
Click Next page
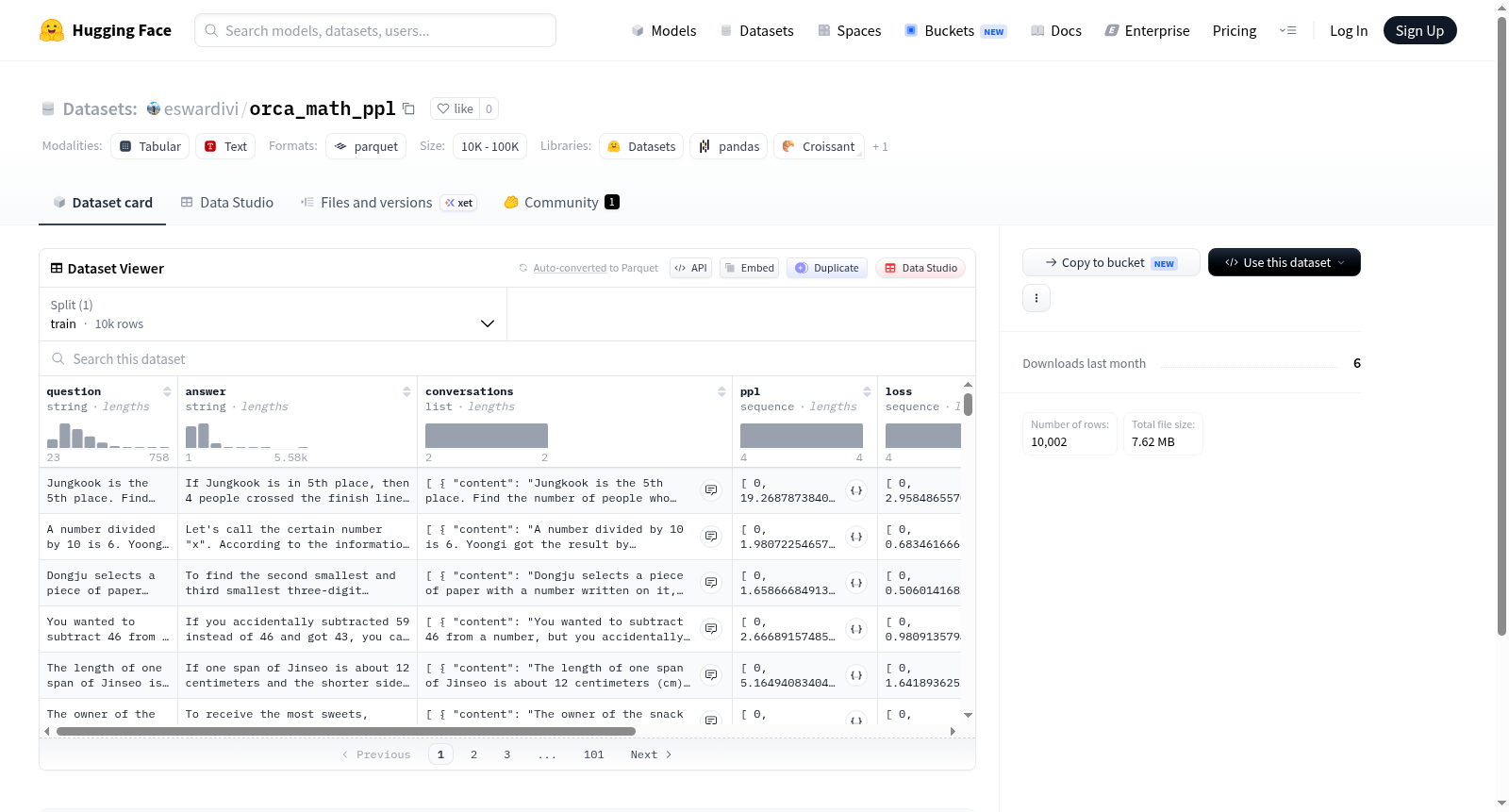tap(651, 754)
